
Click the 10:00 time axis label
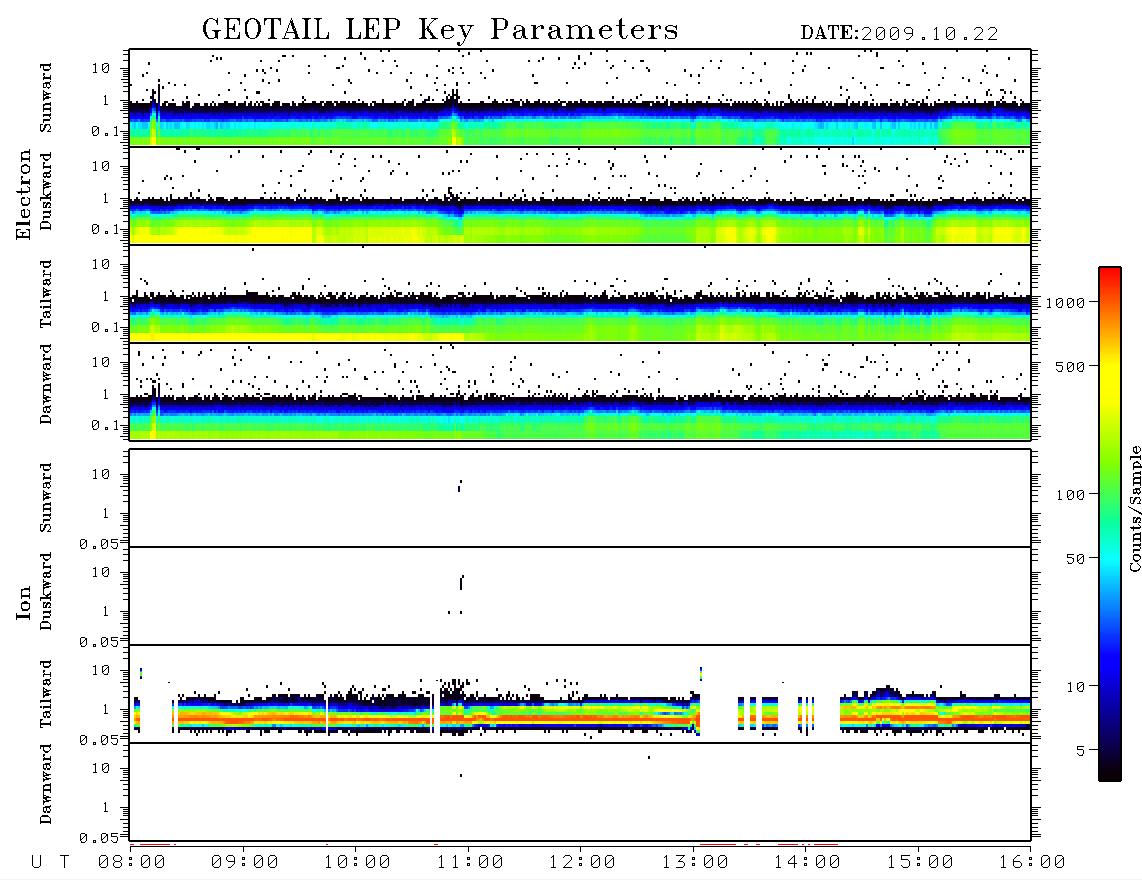[357, 862]
